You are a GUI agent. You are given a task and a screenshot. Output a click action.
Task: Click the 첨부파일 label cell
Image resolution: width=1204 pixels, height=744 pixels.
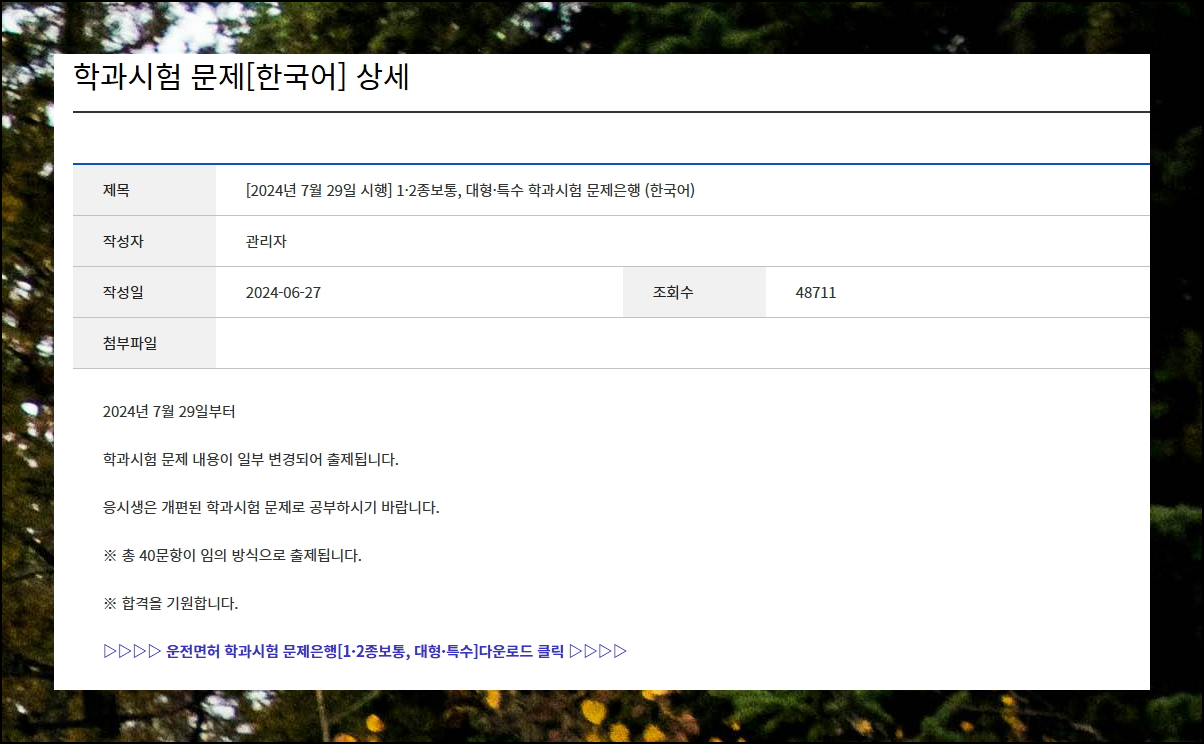(144, 343)
